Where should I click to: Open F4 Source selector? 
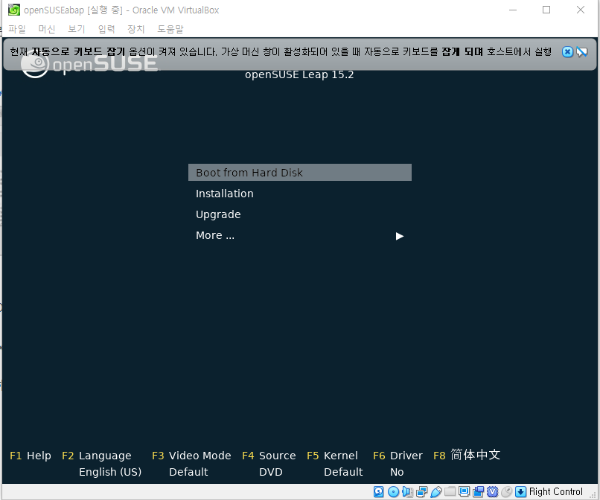point(269,456)
